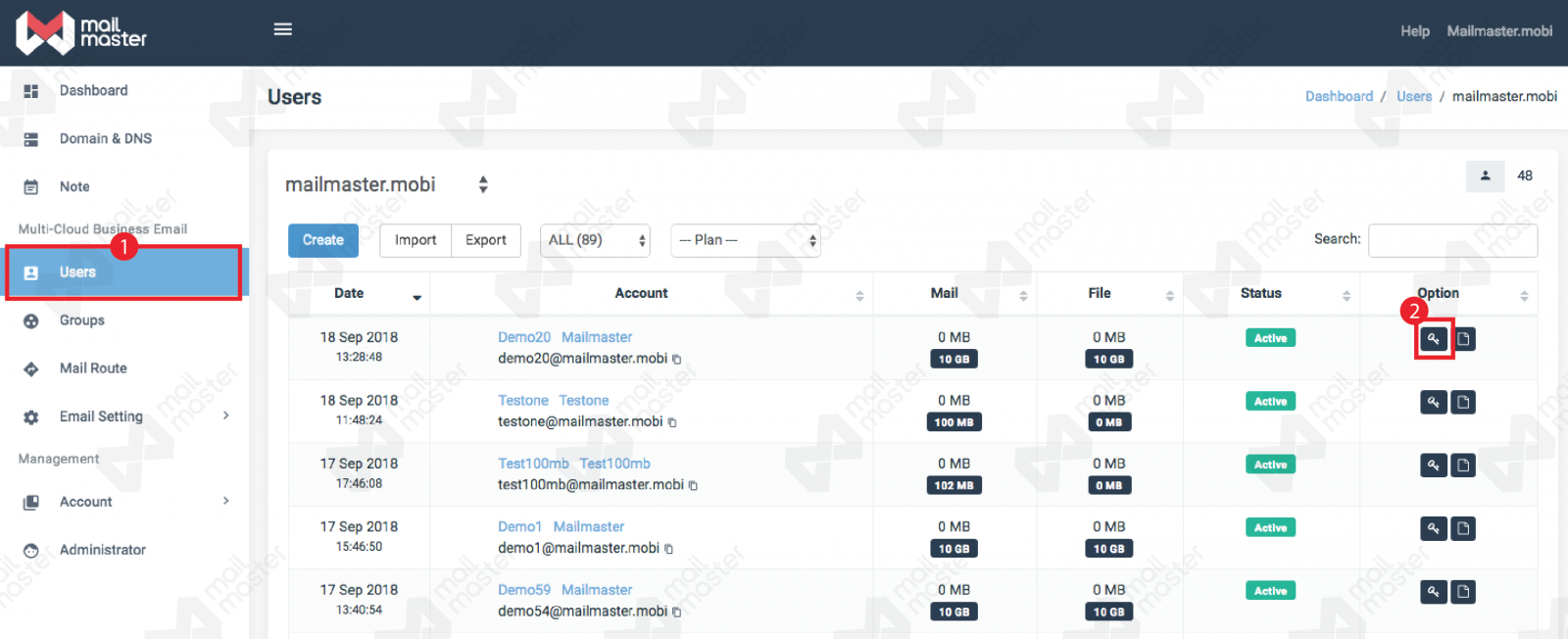1568x639 pixels.
Task: Open Dashboard in the sidebar
Action: click(94, 91)
